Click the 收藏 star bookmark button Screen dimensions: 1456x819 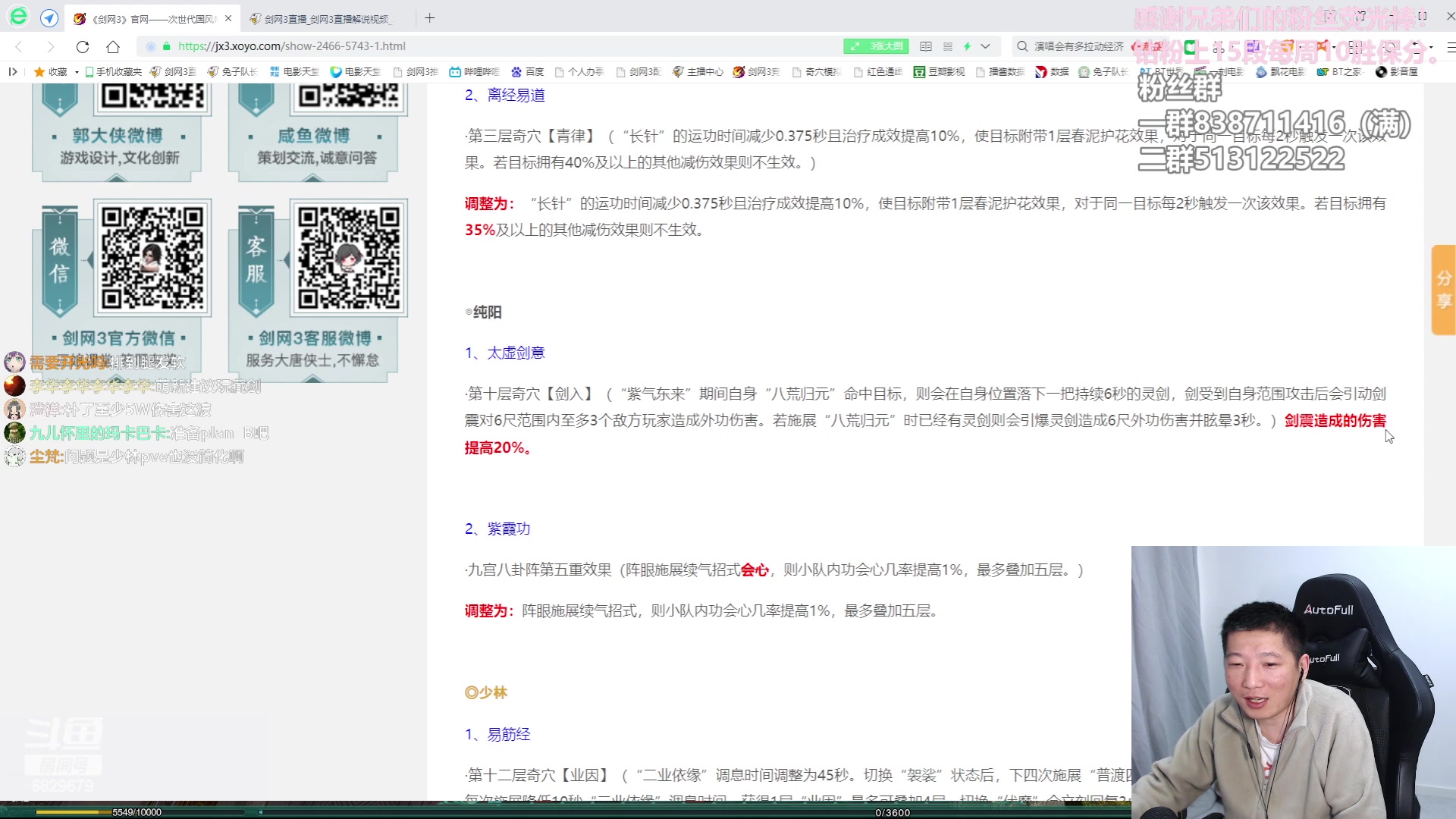(50, 72)
